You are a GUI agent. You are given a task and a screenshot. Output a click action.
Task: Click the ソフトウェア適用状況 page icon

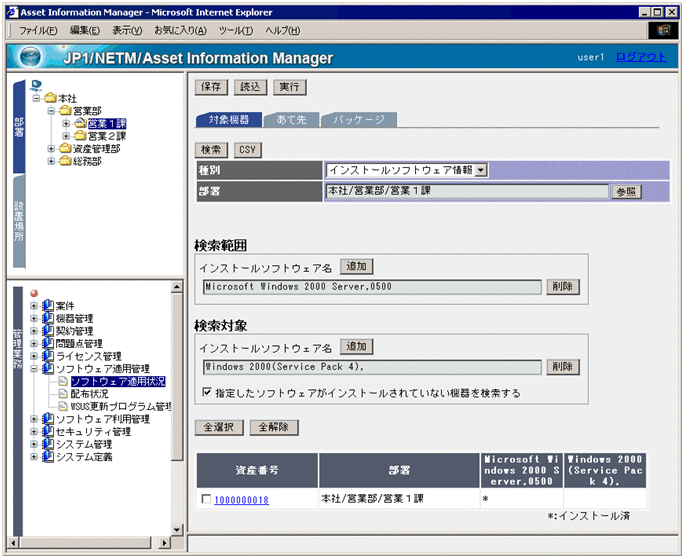[63, 381]
